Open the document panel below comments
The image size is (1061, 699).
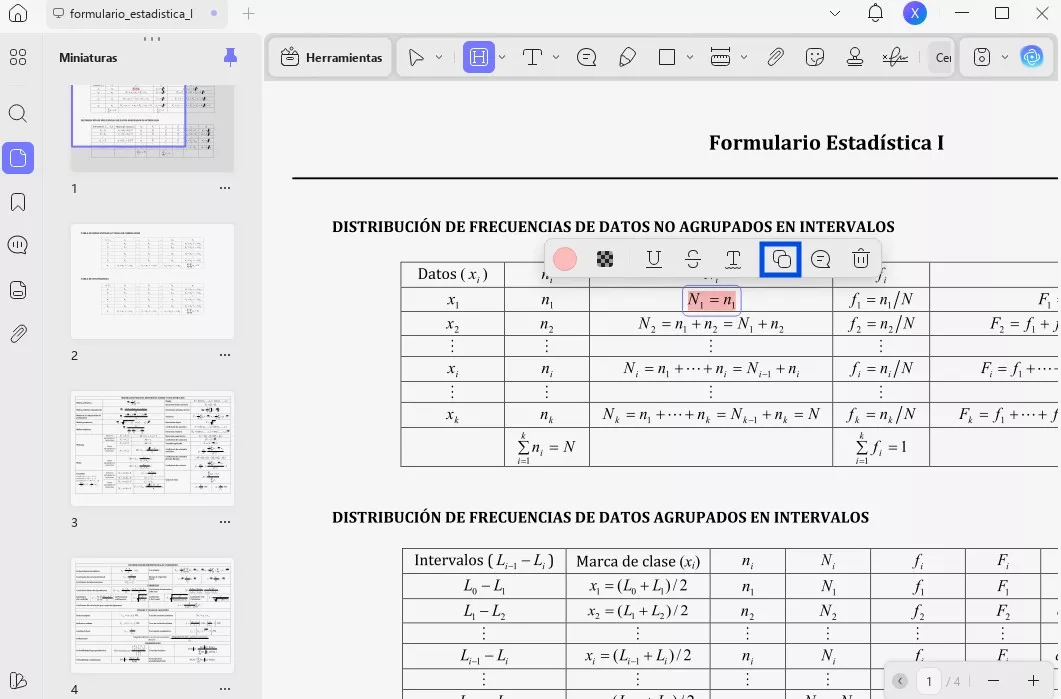pos(18,290)
